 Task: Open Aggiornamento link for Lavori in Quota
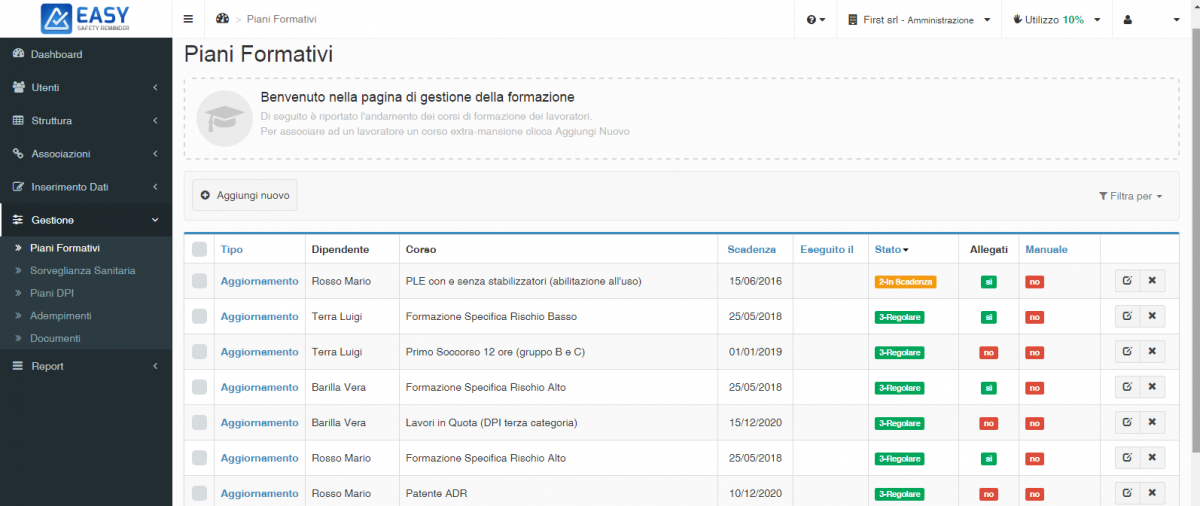tap(260, 422)
